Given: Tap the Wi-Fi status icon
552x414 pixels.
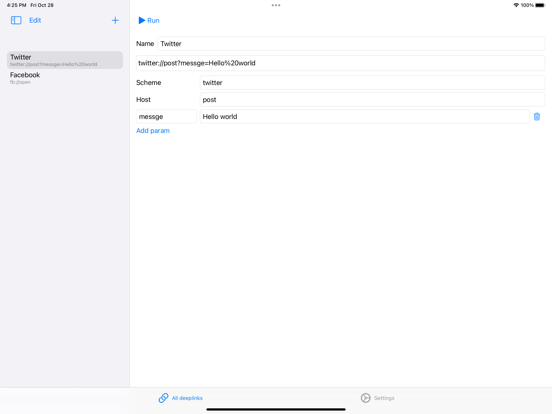Looking at the screenshot, I should (x=516, y=5).
